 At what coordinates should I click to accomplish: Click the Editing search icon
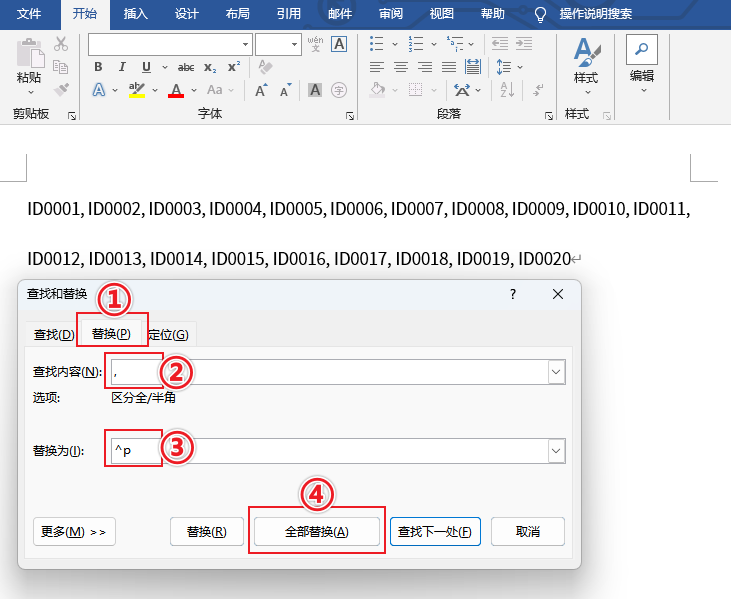click(x=641, y=50)
